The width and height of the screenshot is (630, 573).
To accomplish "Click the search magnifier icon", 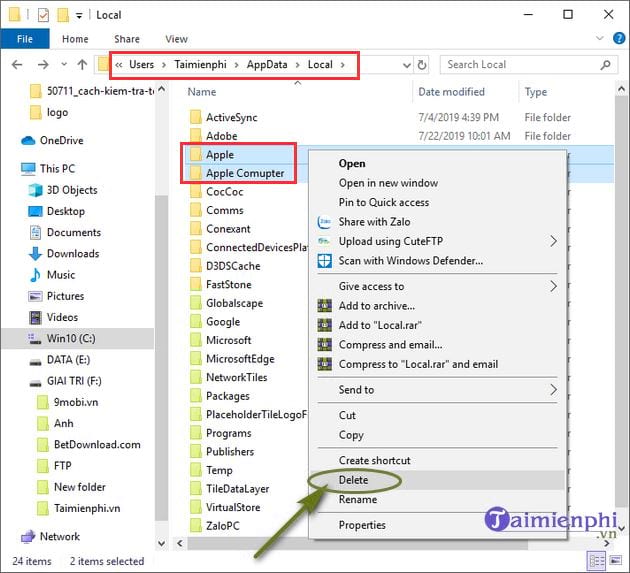I will coord(605,65).
